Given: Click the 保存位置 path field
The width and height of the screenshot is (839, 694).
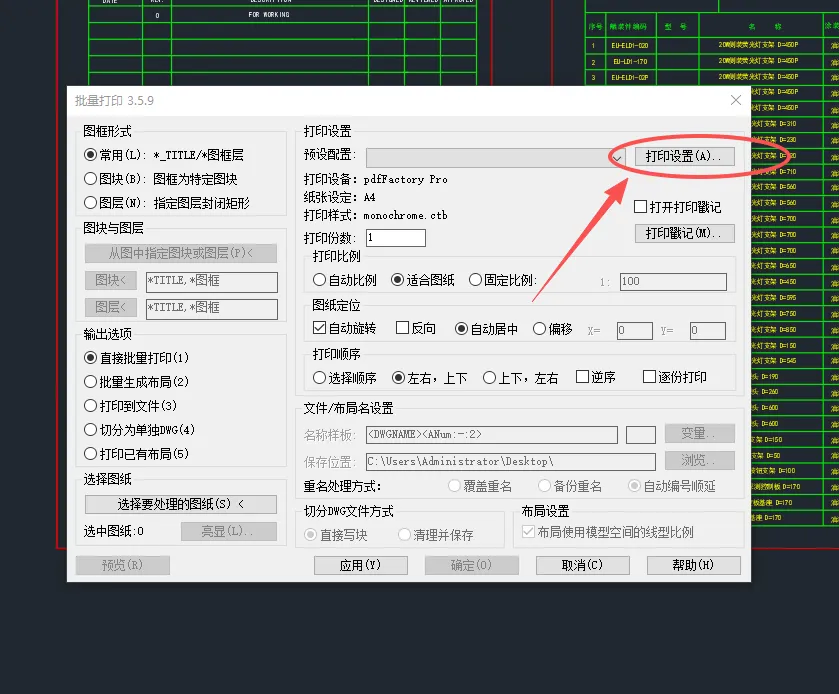Looking at the screenshot, I should click(511, 462).
